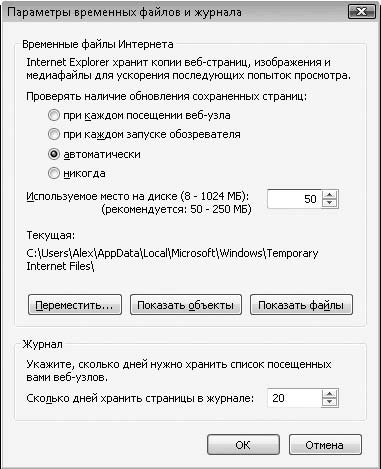Increase disk space with the up arrow
This screenshot has height=469, width=381.
330,195
